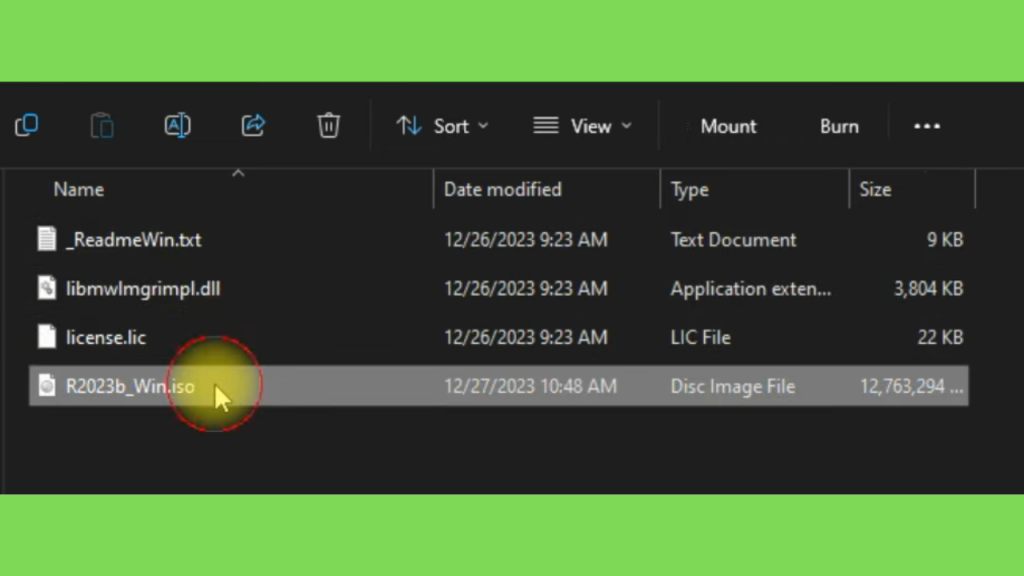Click the Rename icon in toolbar
This screenshot has width=1024, height=576.
pyautogui.click(x=177, y=125)
